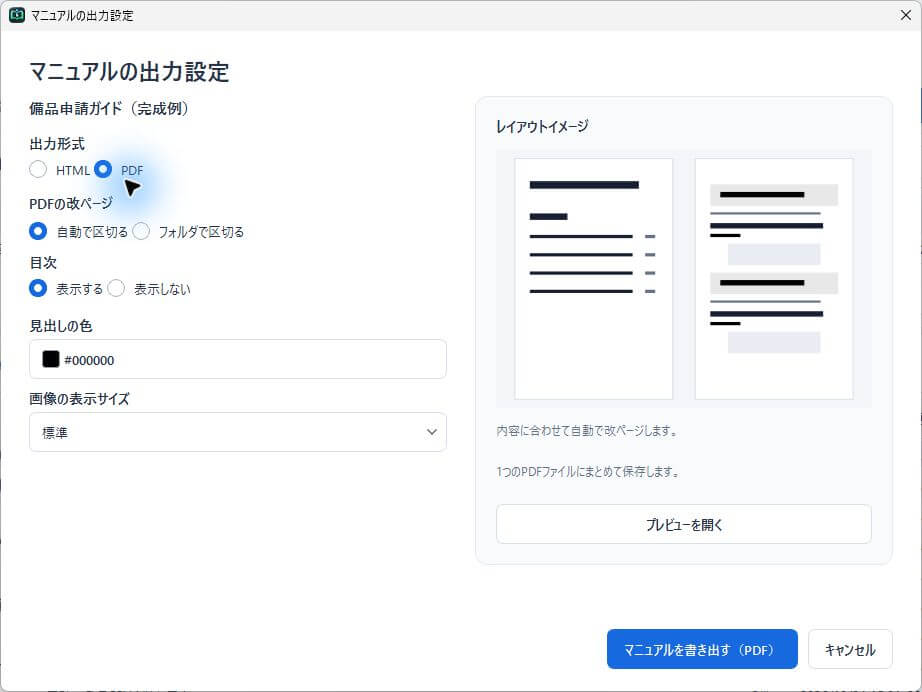The height and width of the screenshot is (692, 922).
Task: Click the 出力形式 label
Action: [57, 144]
